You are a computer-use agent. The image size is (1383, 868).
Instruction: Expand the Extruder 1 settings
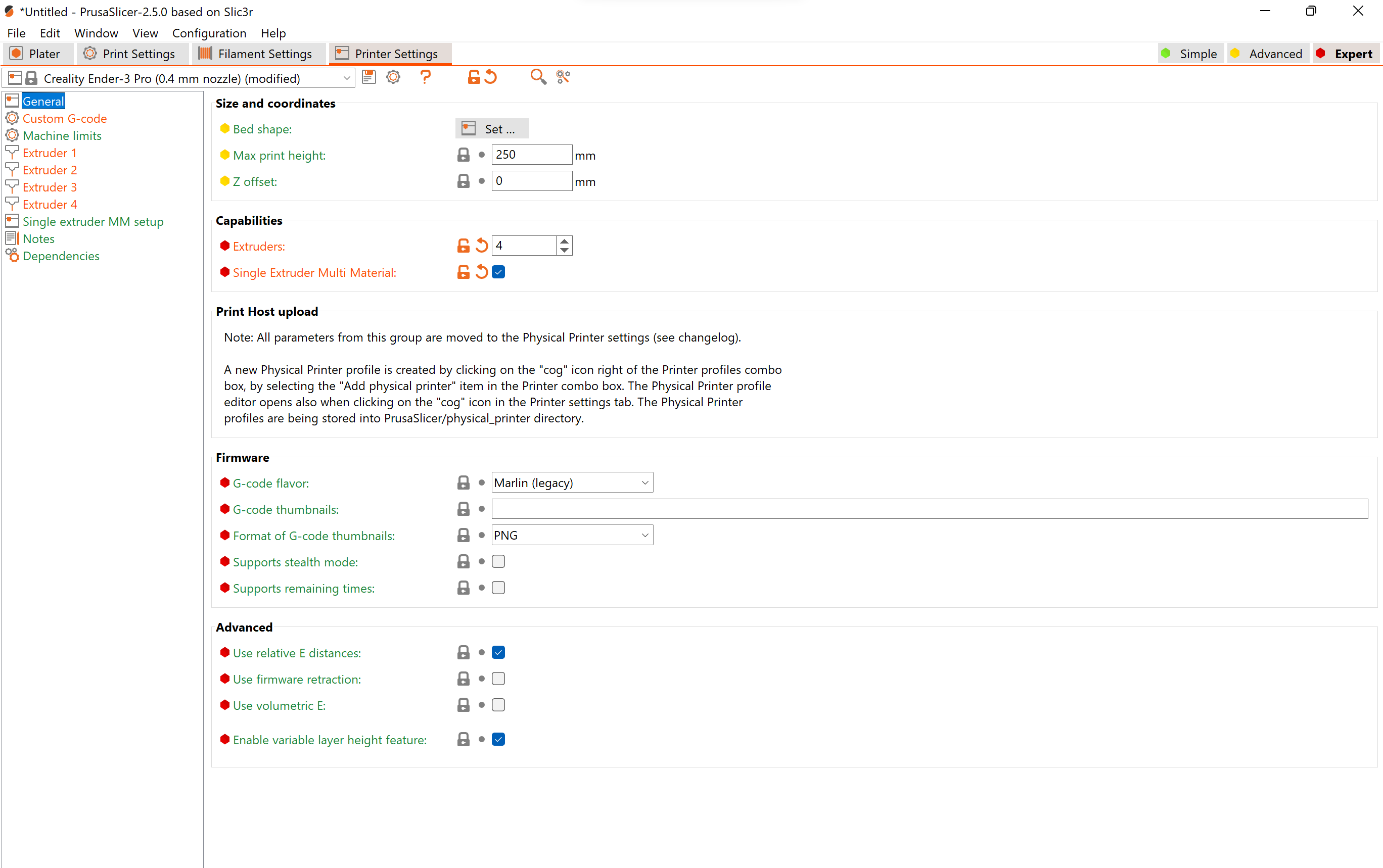point(49,153)
